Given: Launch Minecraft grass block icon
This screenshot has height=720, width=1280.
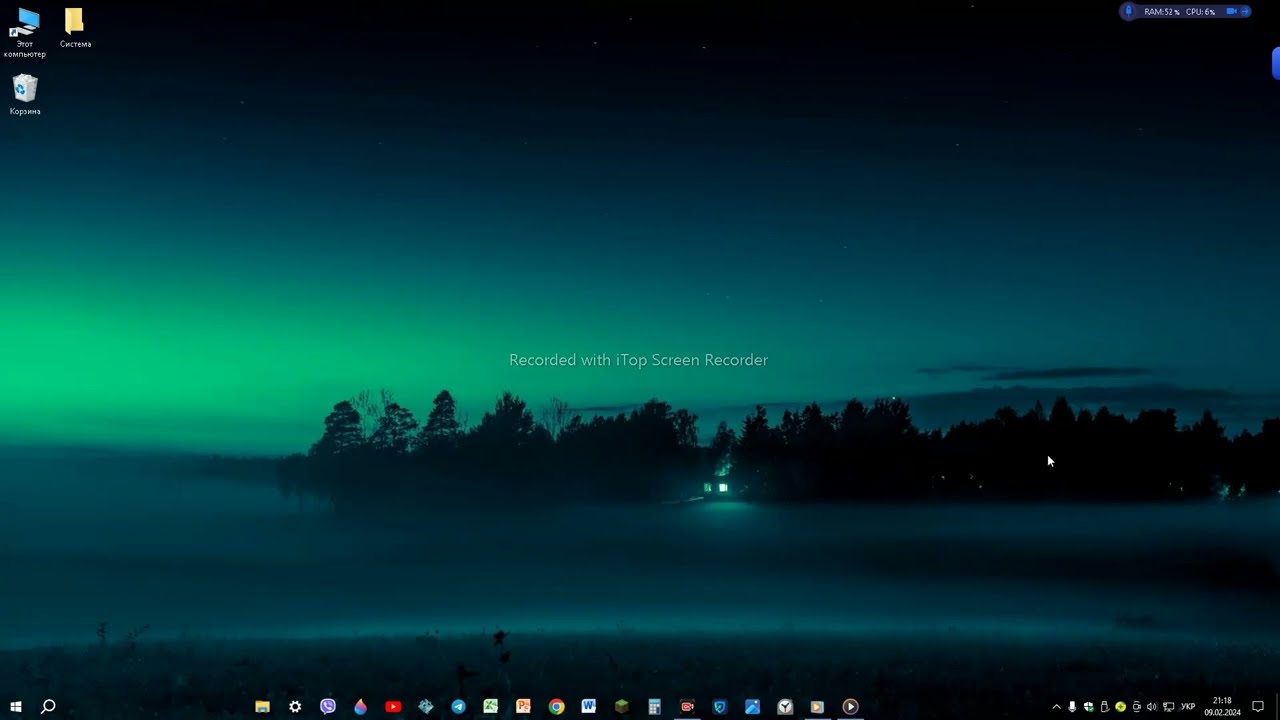Looking at the screenshot, I should 621,707.
